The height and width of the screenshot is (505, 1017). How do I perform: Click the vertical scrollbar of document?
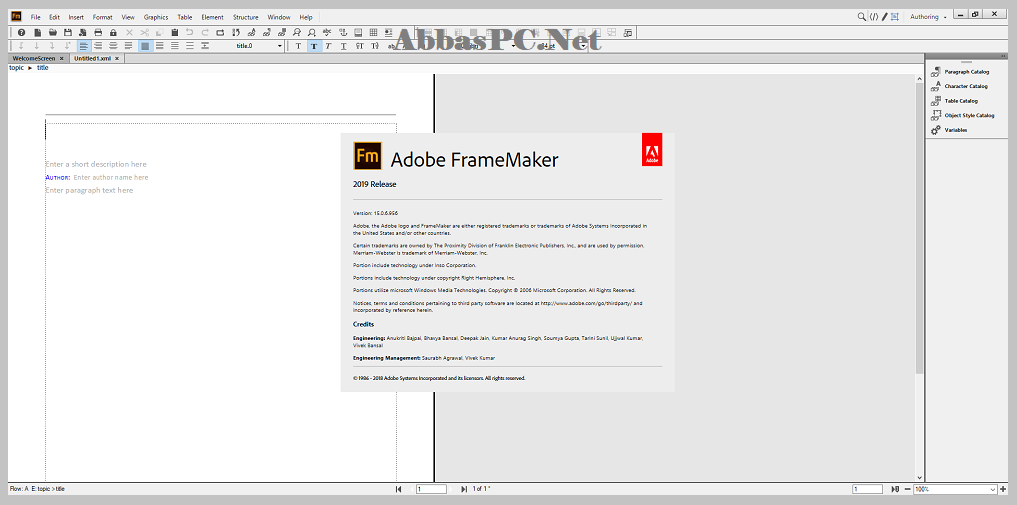(x=919, y=227)
